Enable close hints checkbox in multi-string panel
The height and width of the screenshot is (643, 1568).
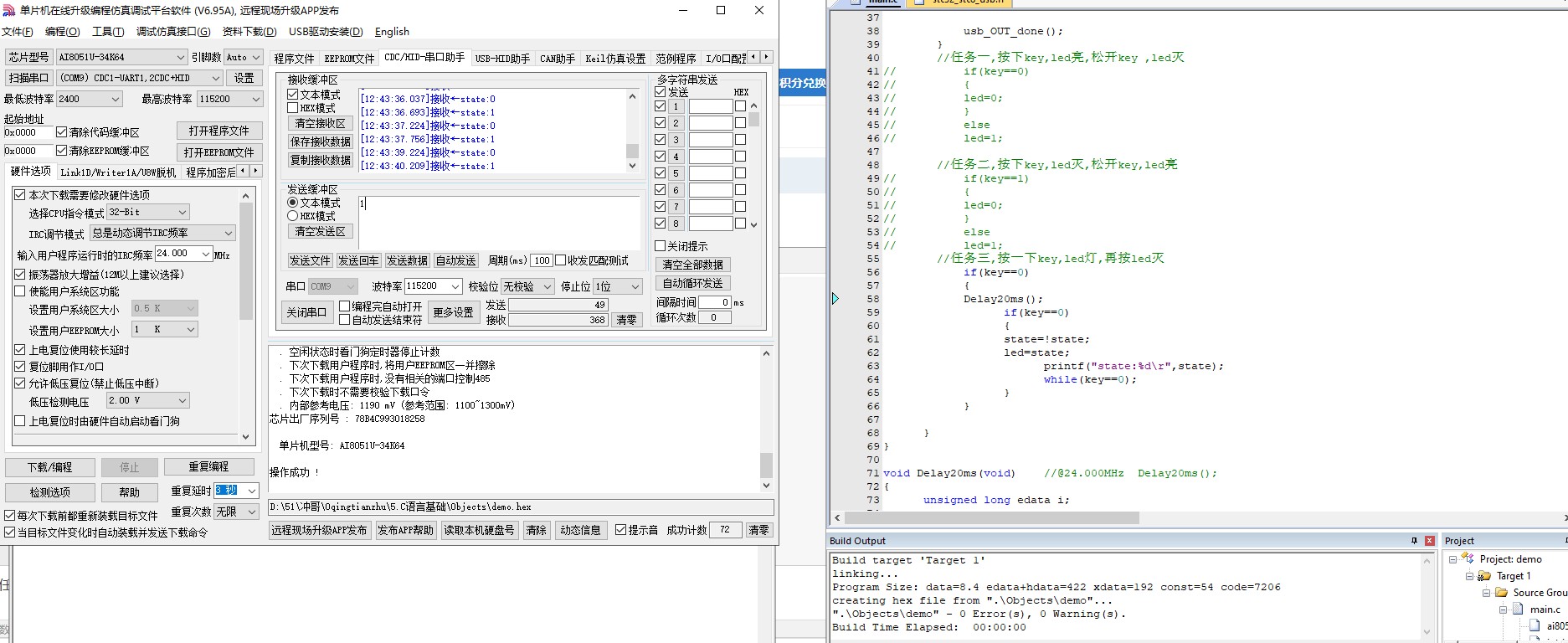(660, 246)
